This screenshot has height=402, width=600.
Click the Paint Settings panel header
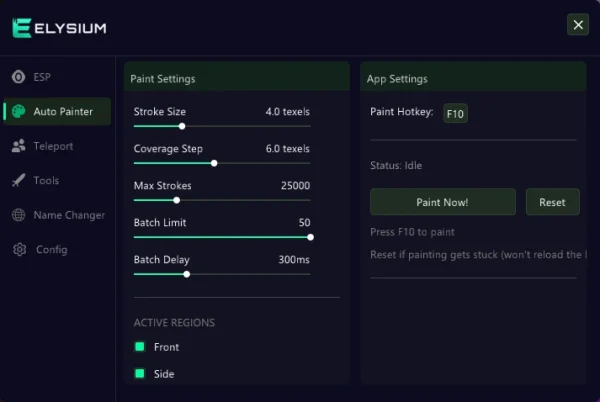237,78
